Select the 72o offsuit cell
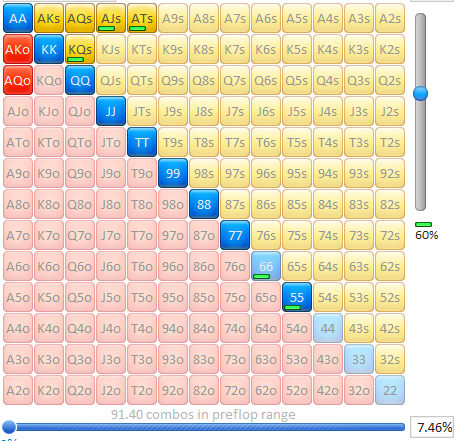 tap(235, 390)
